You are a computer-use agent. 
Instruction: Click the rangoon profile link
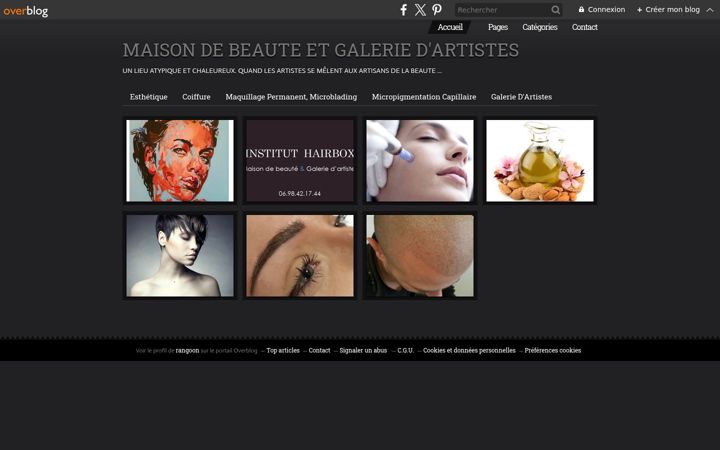click(187, 350)
